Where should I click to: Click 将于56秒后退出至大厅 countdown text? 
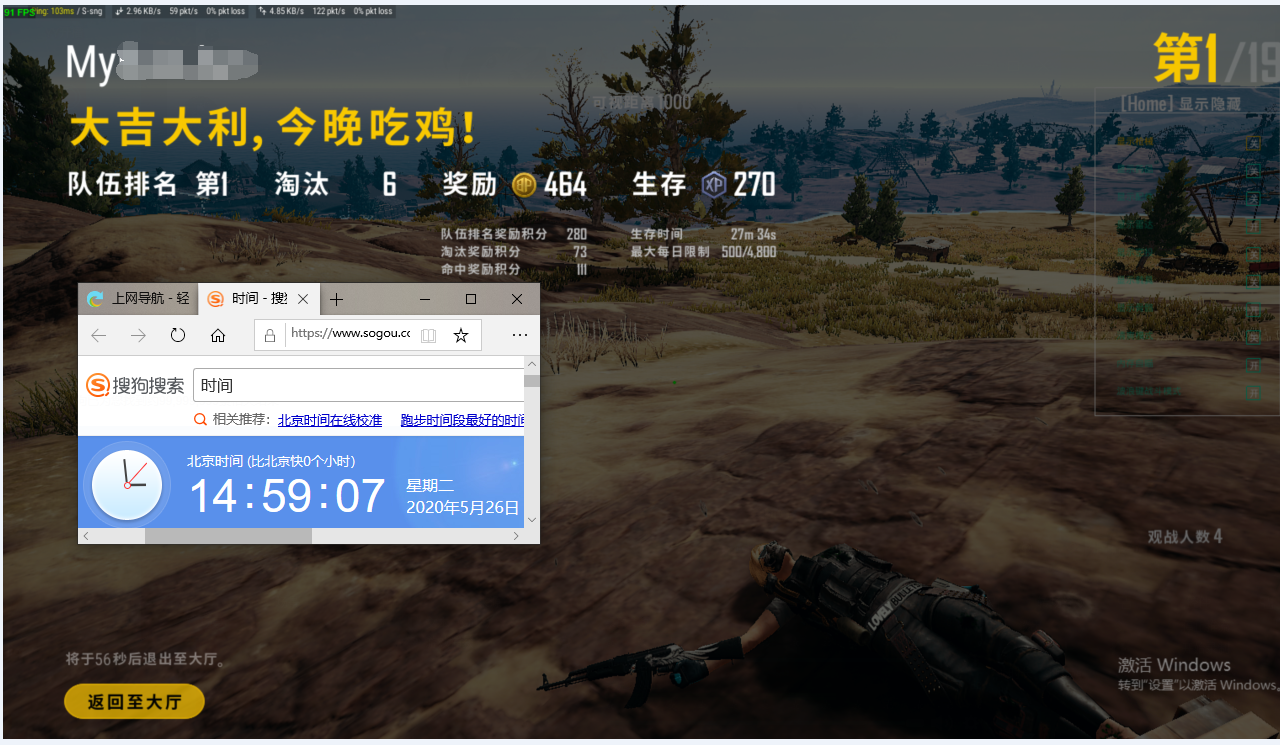pos(146,660)
